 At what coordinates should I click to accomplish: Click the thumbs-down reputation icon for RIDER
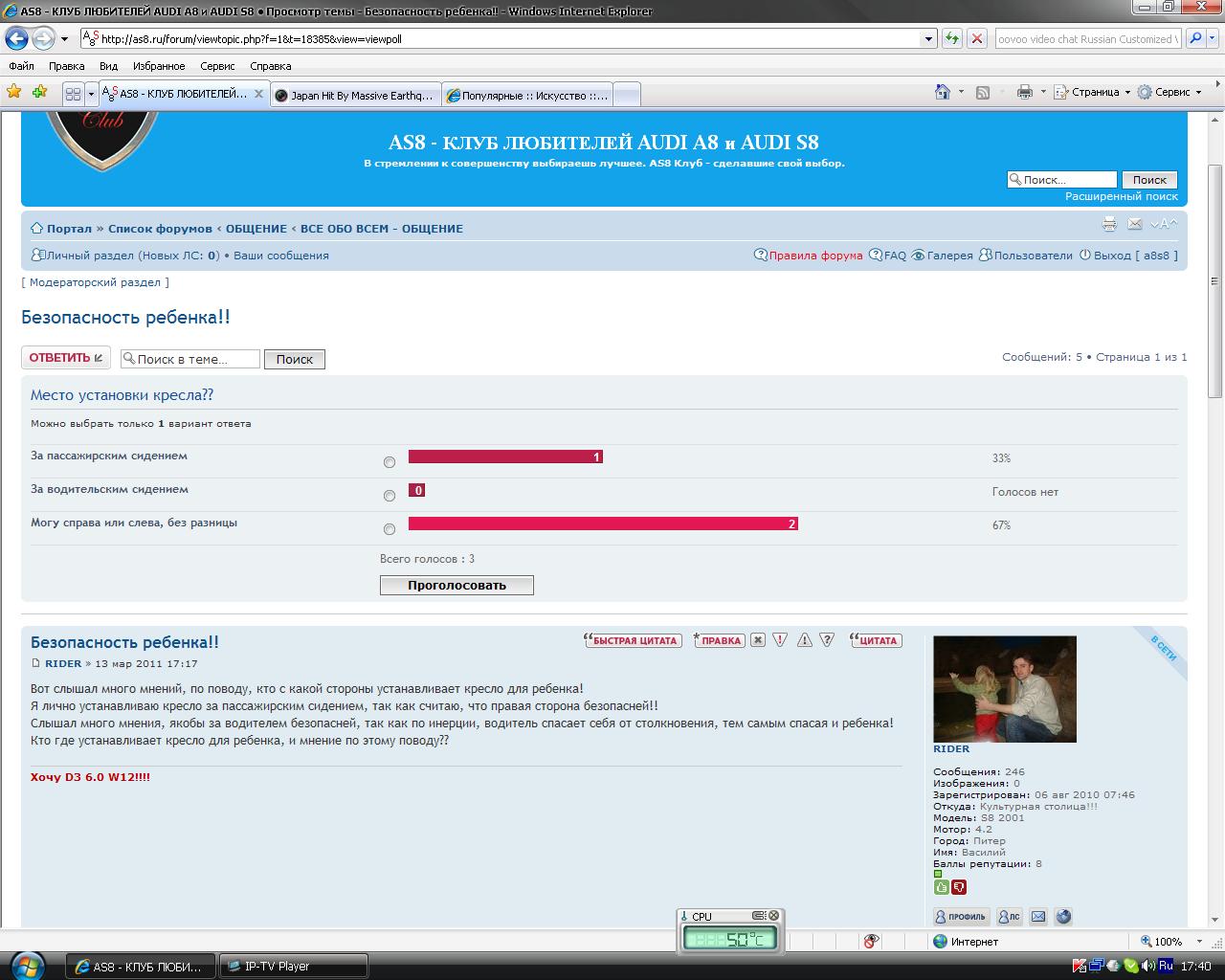tap(959, 887)
